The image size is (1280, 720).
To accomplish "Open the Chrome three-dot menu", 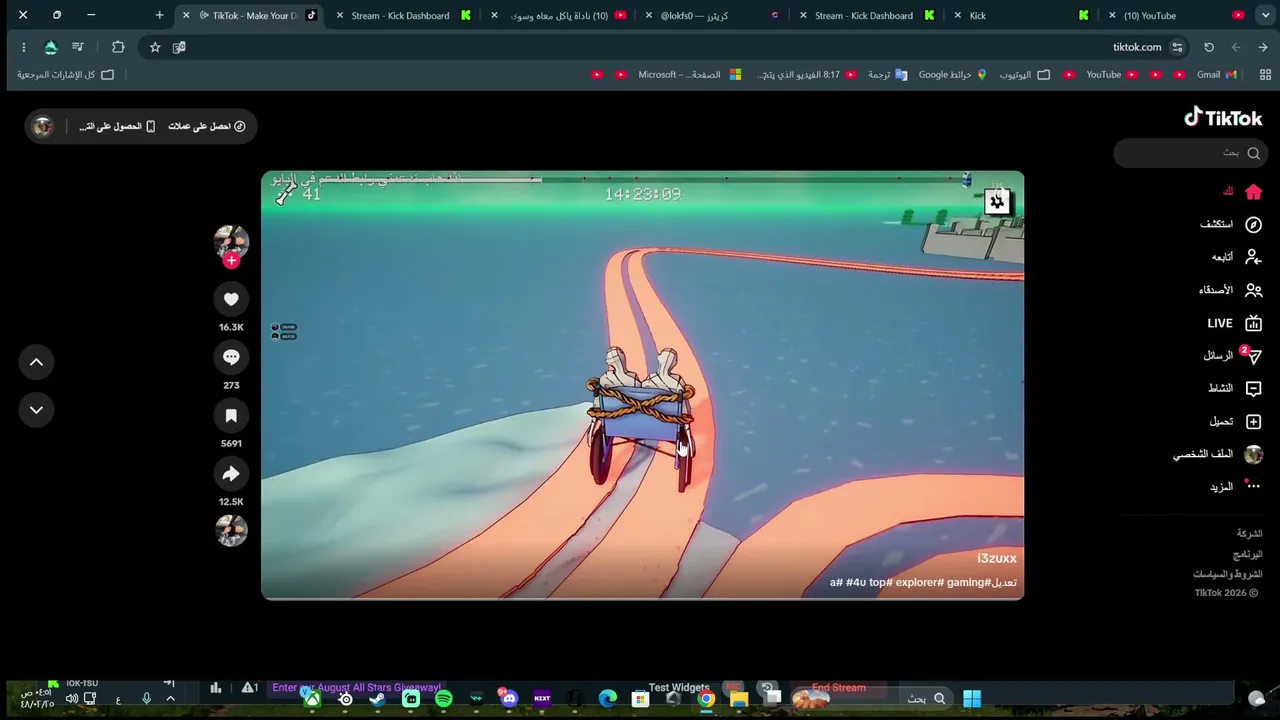I will (x=23, y=47).
